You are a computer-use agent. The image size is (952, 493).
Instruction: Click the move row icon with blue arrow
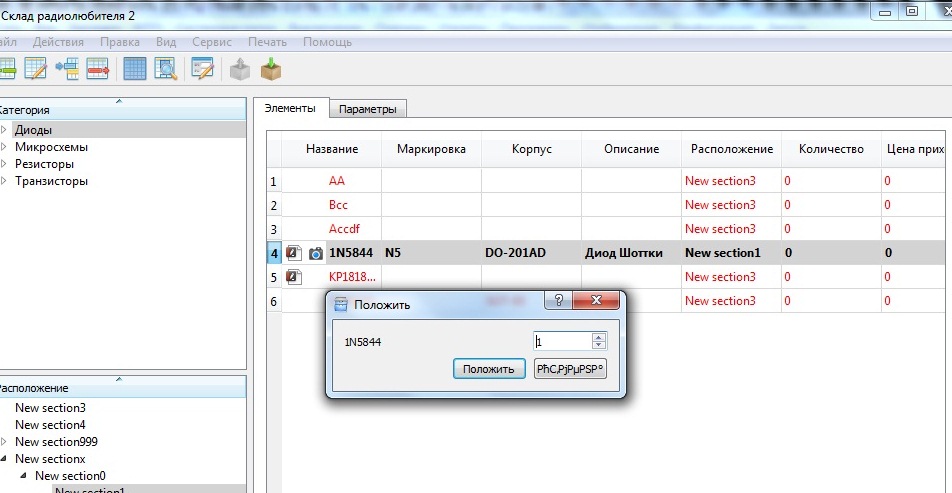(67, 69)
